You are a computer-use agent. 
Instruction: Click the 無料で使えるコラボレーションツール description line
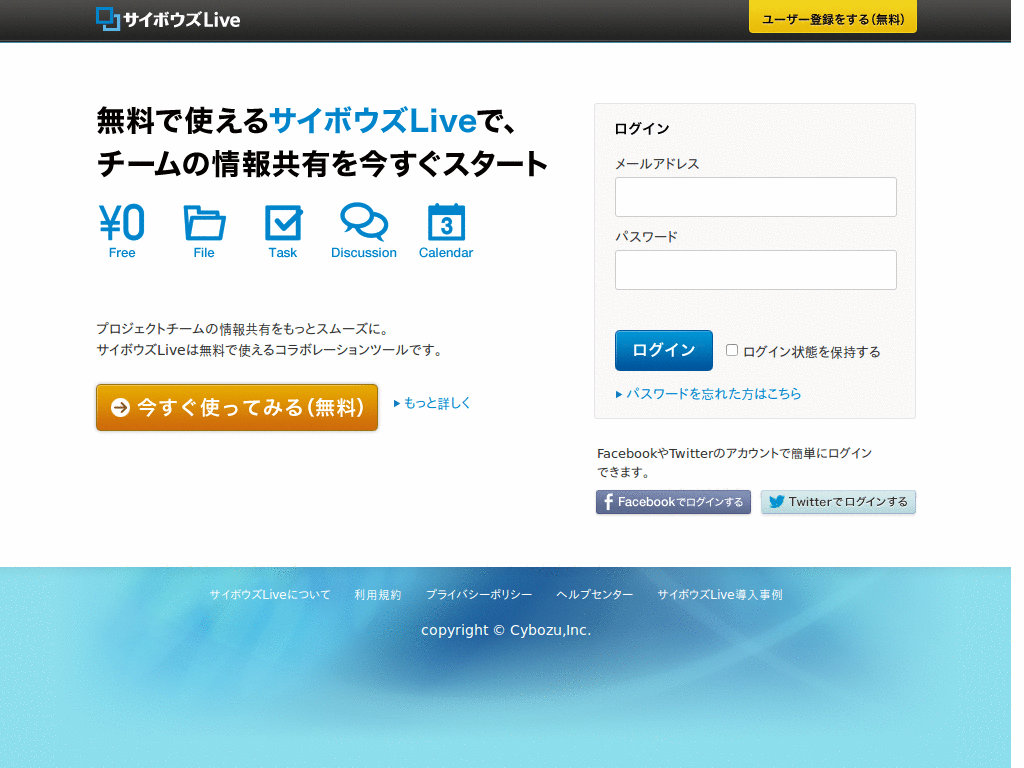(x=271, y=350)
